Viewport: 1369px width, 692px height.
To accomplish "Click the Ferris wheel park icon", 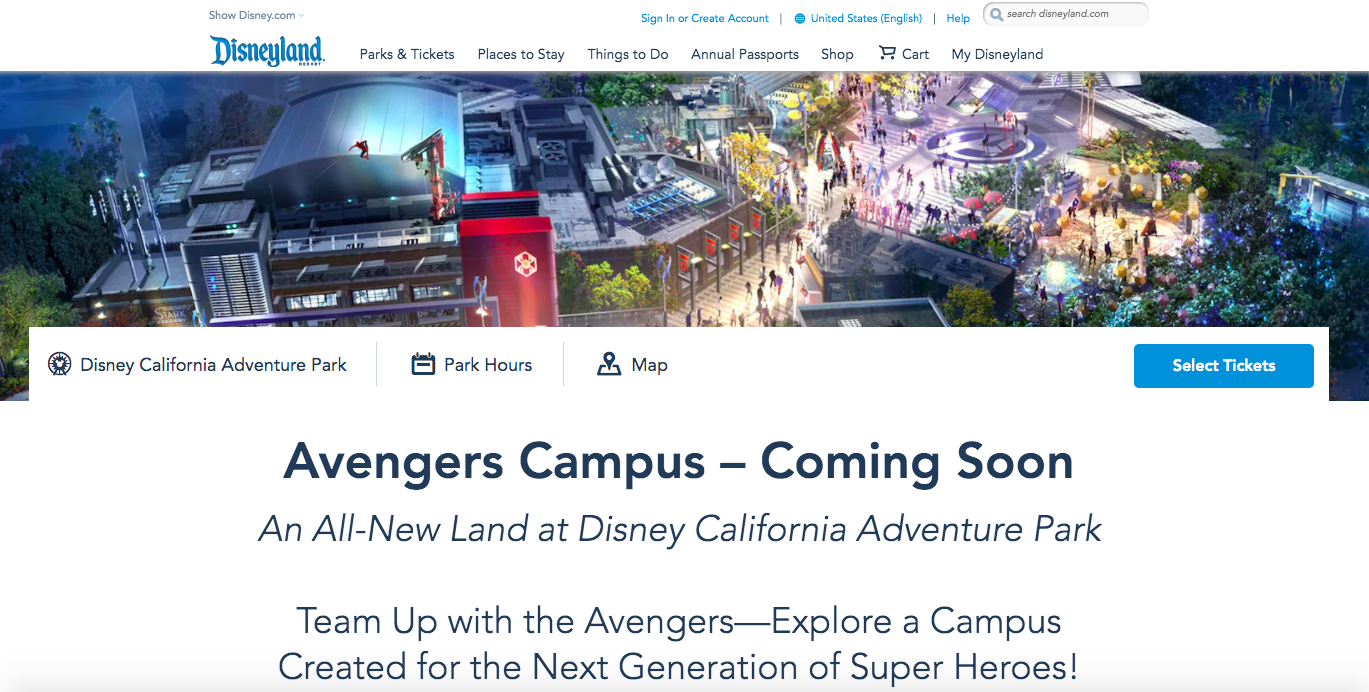I will [60, 364].
